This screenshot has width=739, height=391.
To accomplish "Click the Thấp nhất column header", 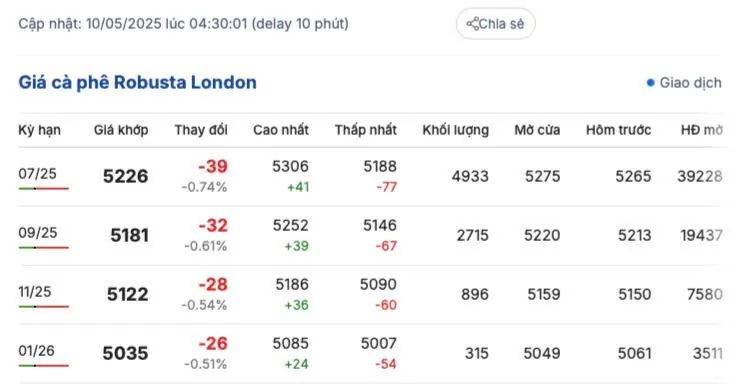I will [366, 130].
